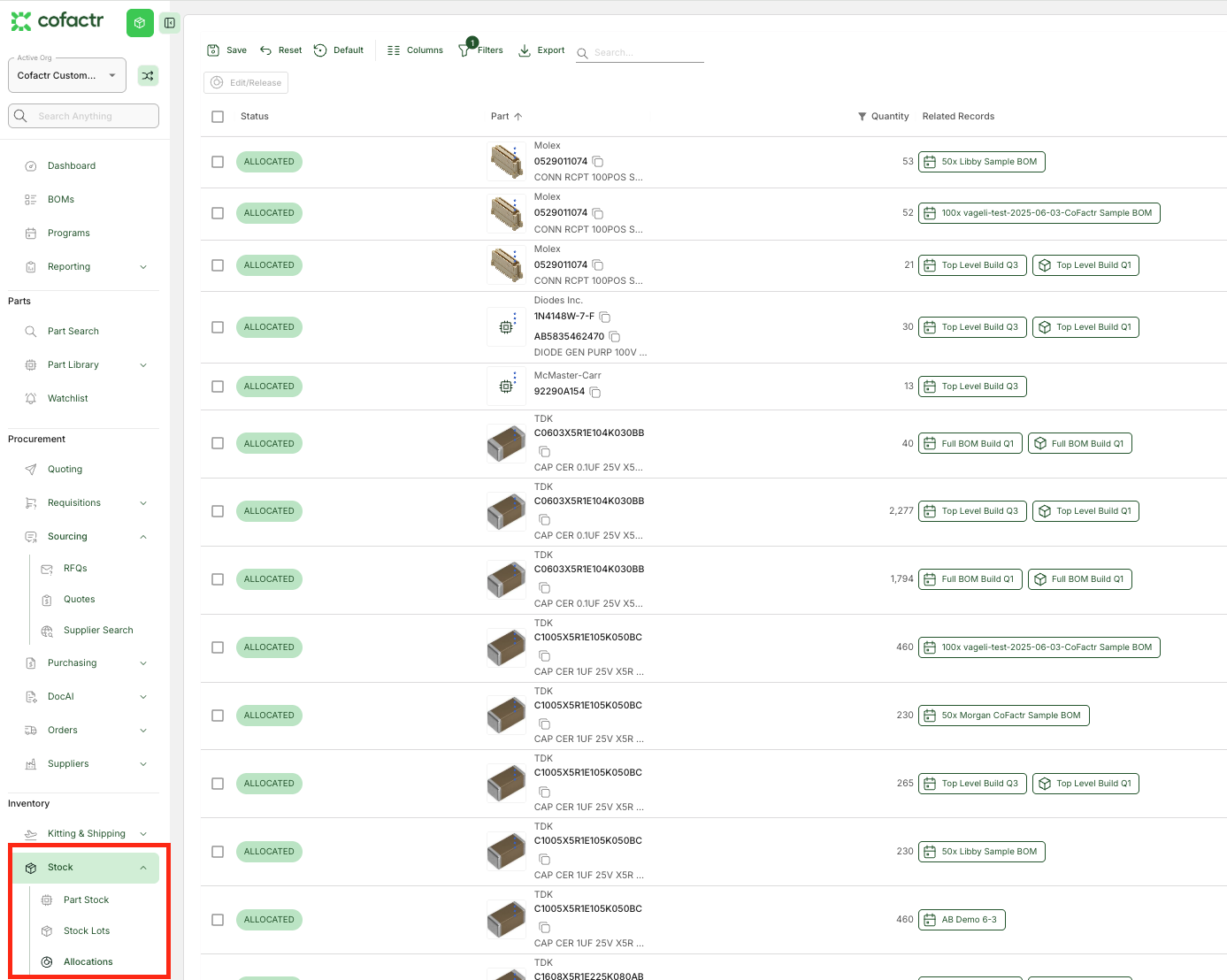Click the Quantity column filter icon

(863, 117)
